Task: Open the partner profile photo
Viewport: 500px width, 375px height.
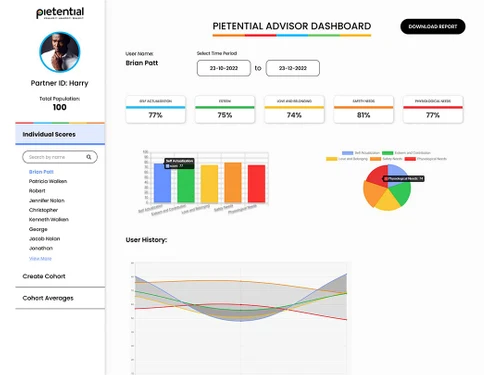Action: [60, 52]
